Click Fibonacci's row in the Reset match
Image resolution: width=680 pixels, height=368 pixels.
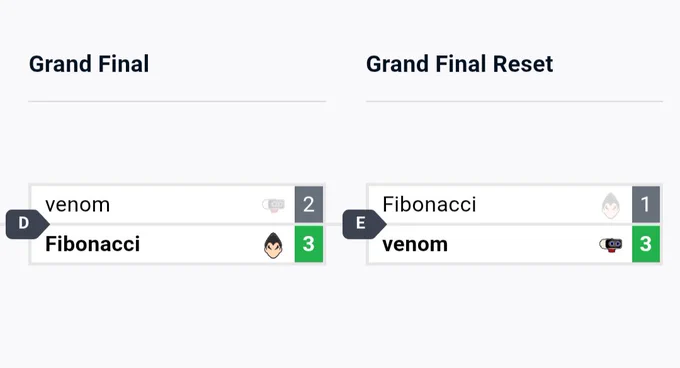click(514, 205)
